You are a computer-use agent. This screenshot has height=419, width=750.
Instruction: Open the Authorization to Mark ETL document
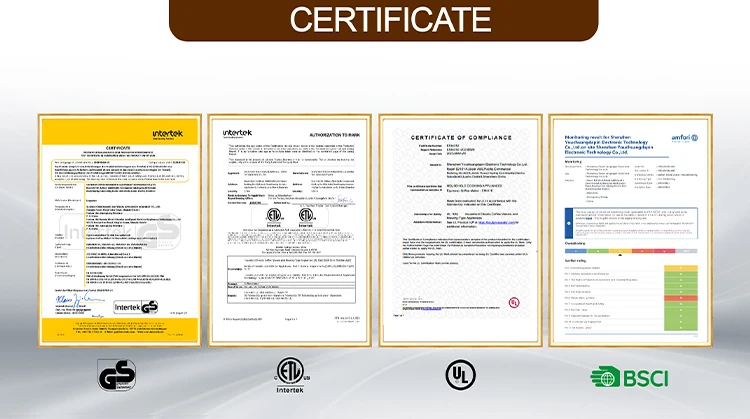click(x=289, y=231)
